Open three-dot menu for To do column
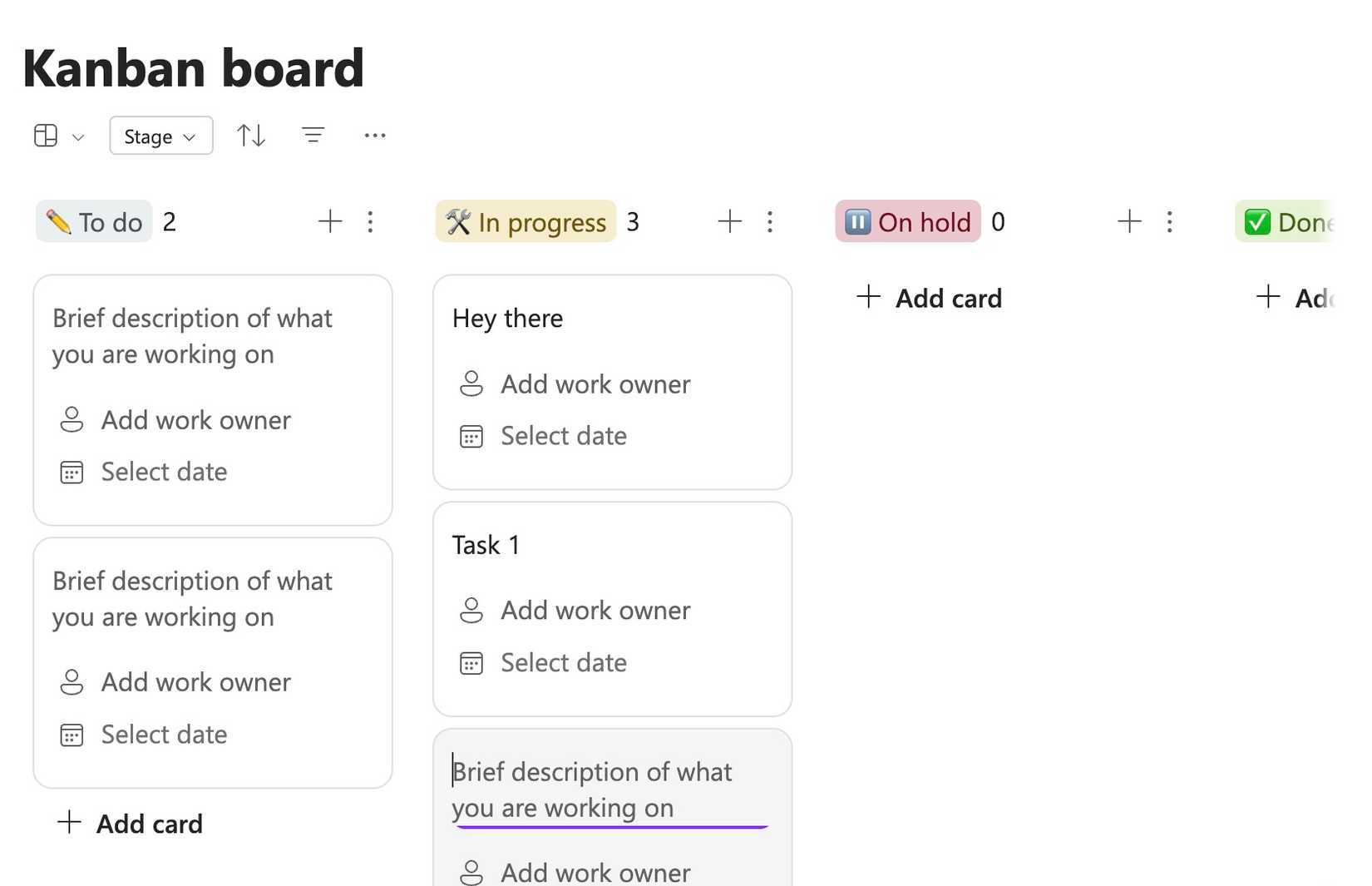Screen dimensions: 1372x886 [x=370, y=221]
